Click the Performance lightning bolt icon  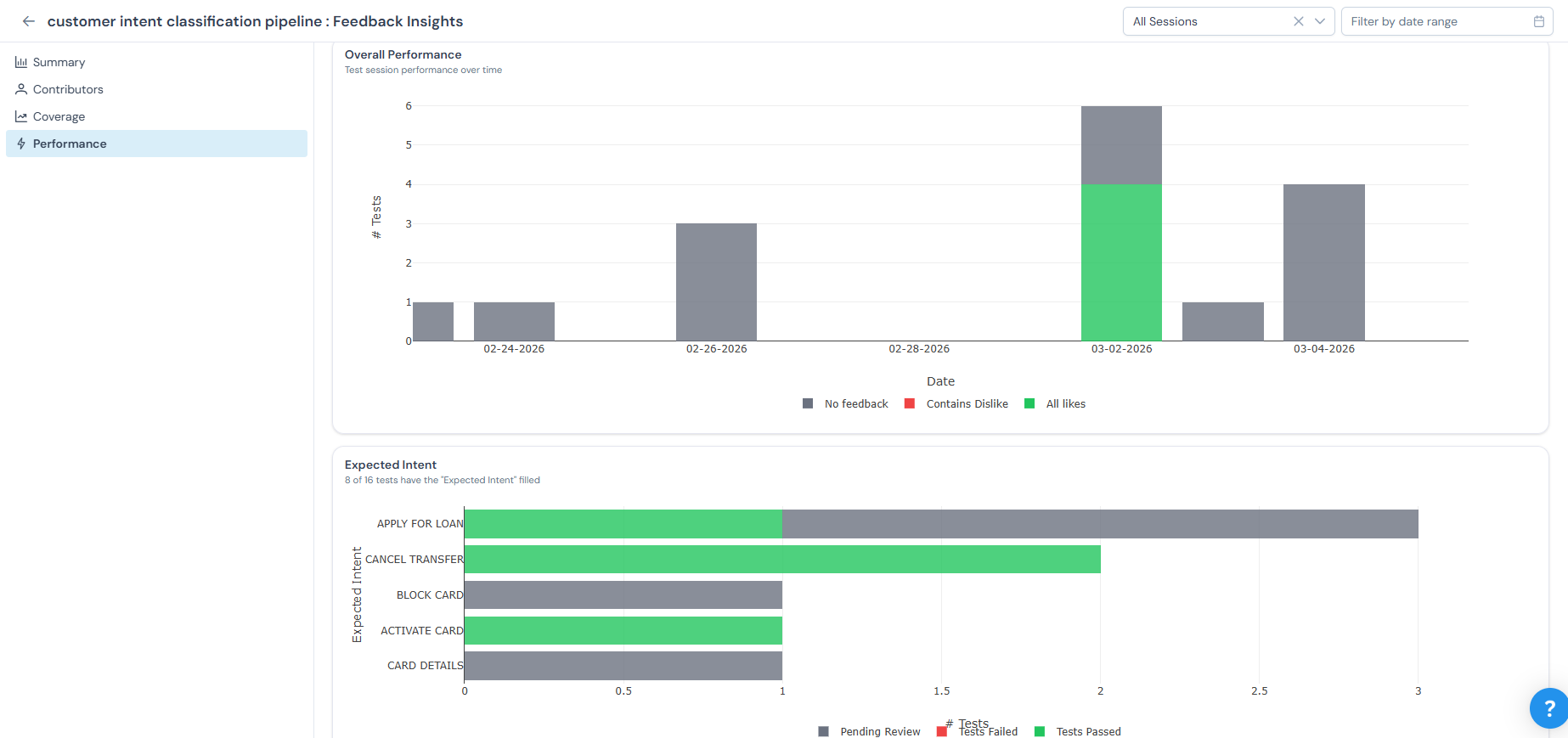point(21,144)
